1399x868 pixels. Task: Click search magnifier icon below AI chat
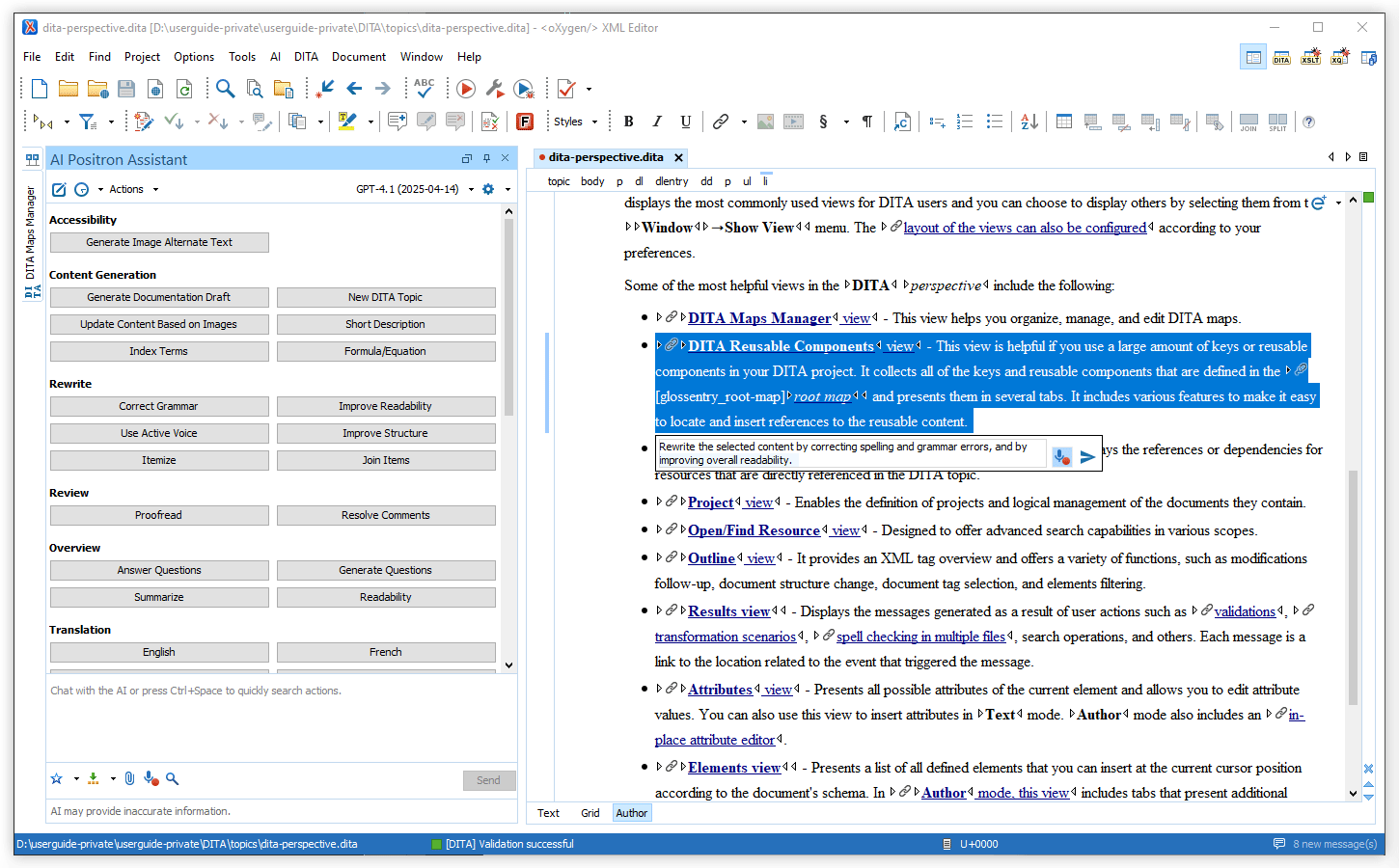coord(172,778)
